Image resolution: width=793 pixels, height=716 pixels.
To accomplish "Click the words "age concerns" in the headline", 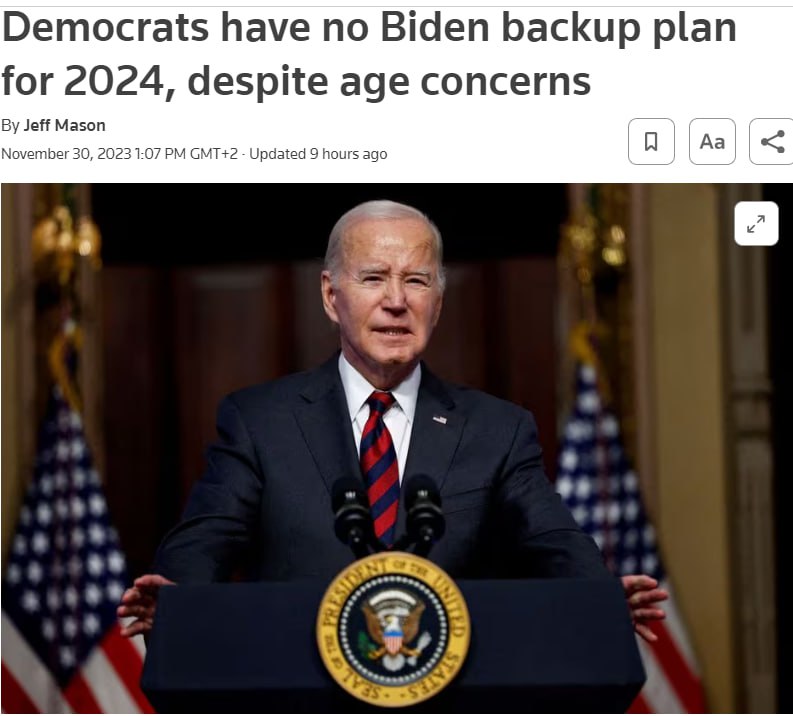I will coord(465,82).
